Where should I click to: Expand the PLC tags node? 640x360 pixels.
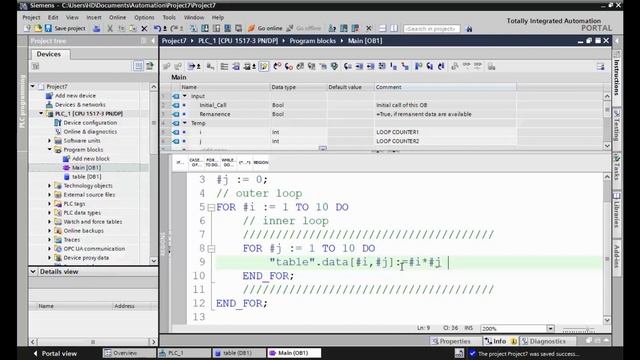(50, 204)
